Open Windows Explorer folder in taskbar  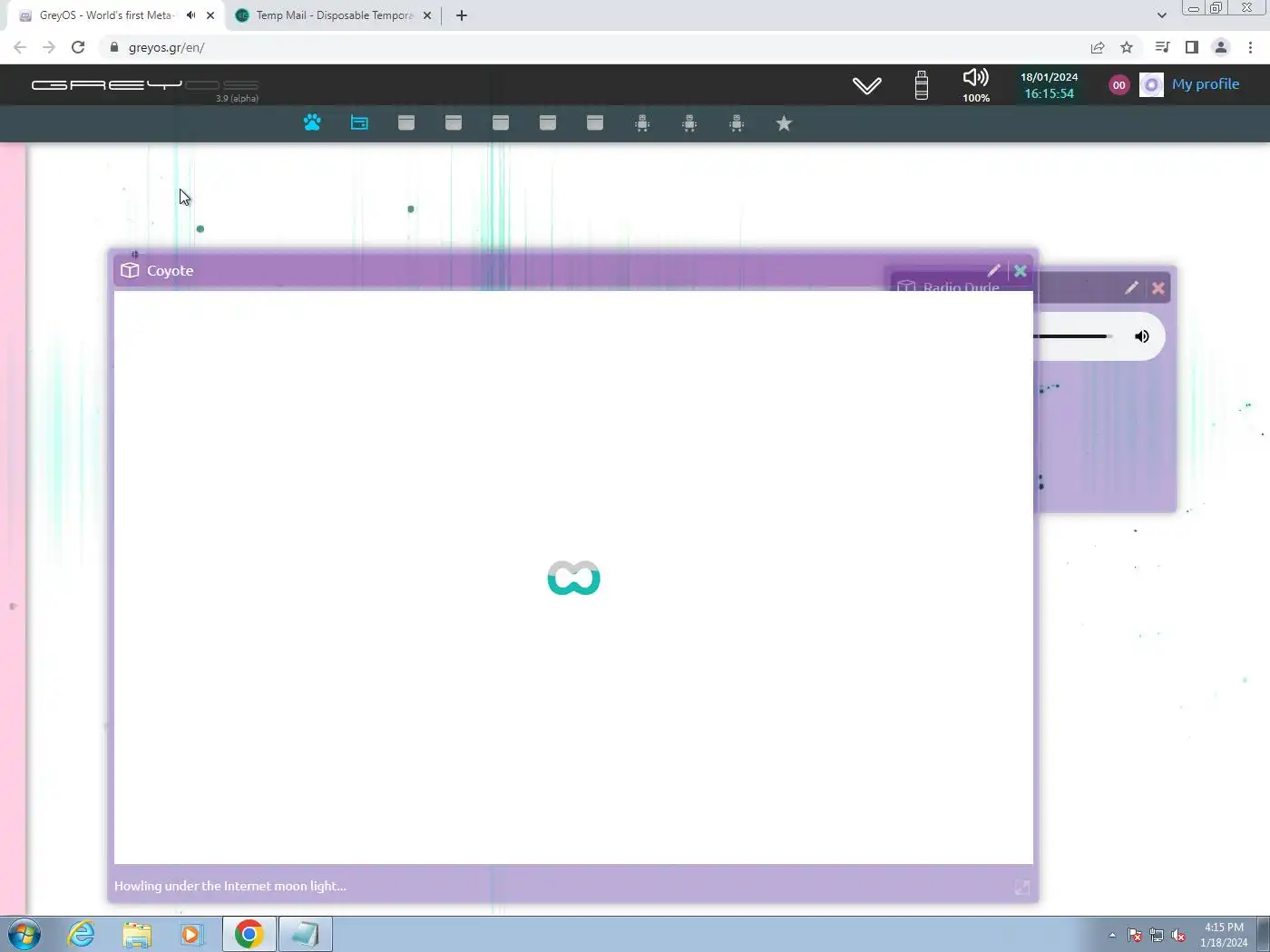(x=137, y=934)
